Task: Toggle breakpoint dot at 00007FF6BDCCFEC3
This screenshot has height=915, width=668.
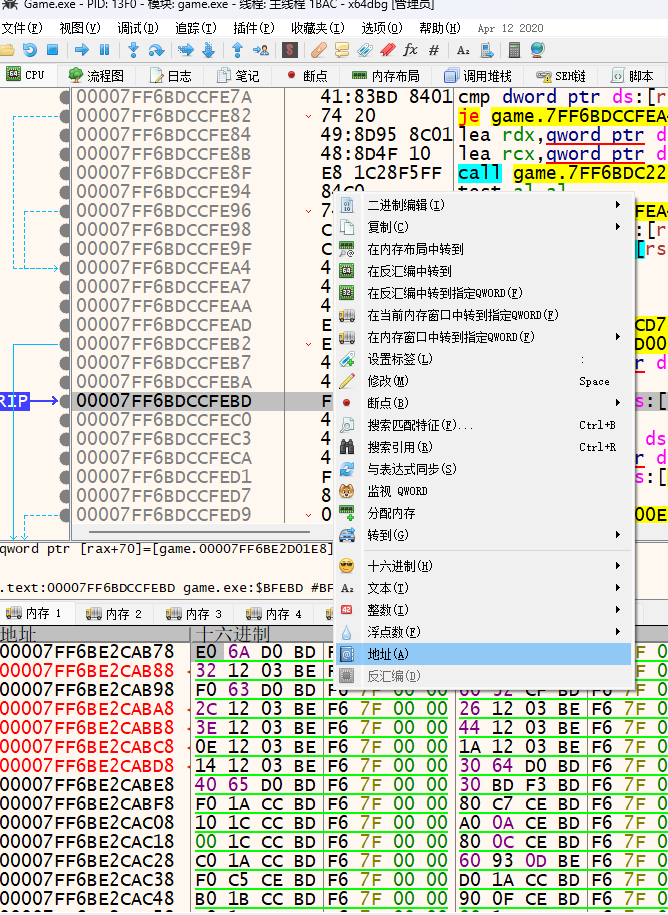Action: click(65, 438)
